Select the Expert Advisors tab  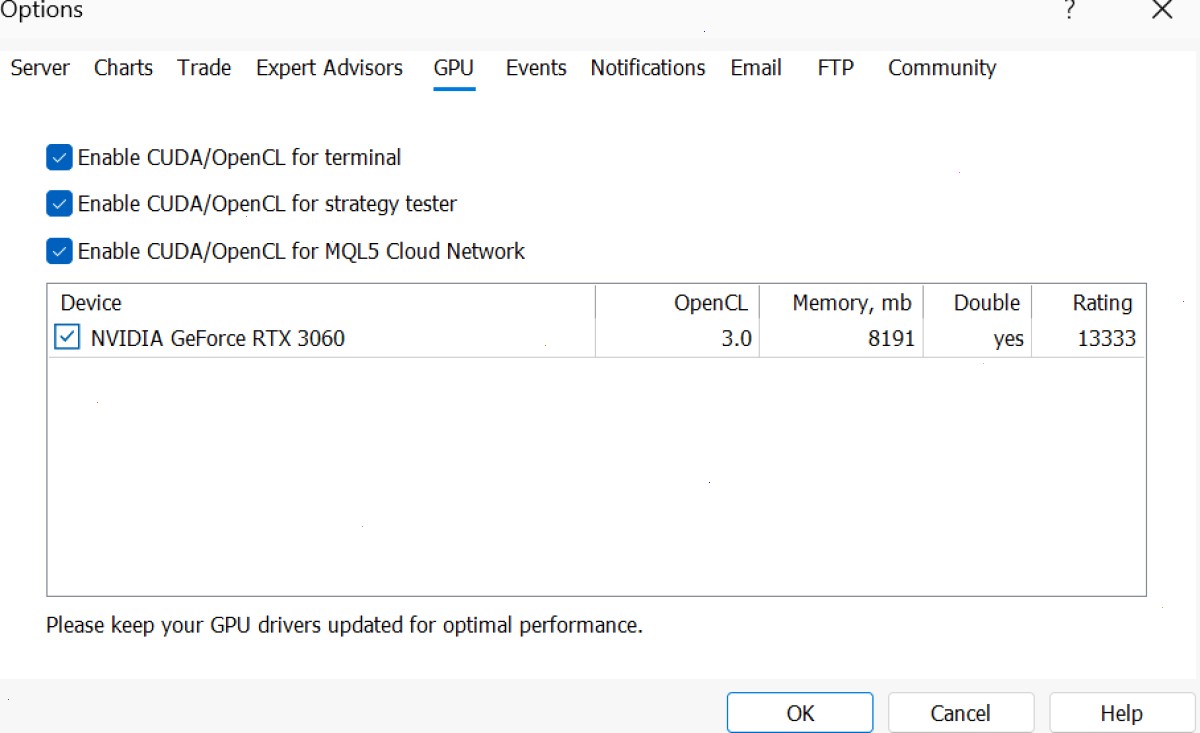pyautogui.click(x=329, y=68)
